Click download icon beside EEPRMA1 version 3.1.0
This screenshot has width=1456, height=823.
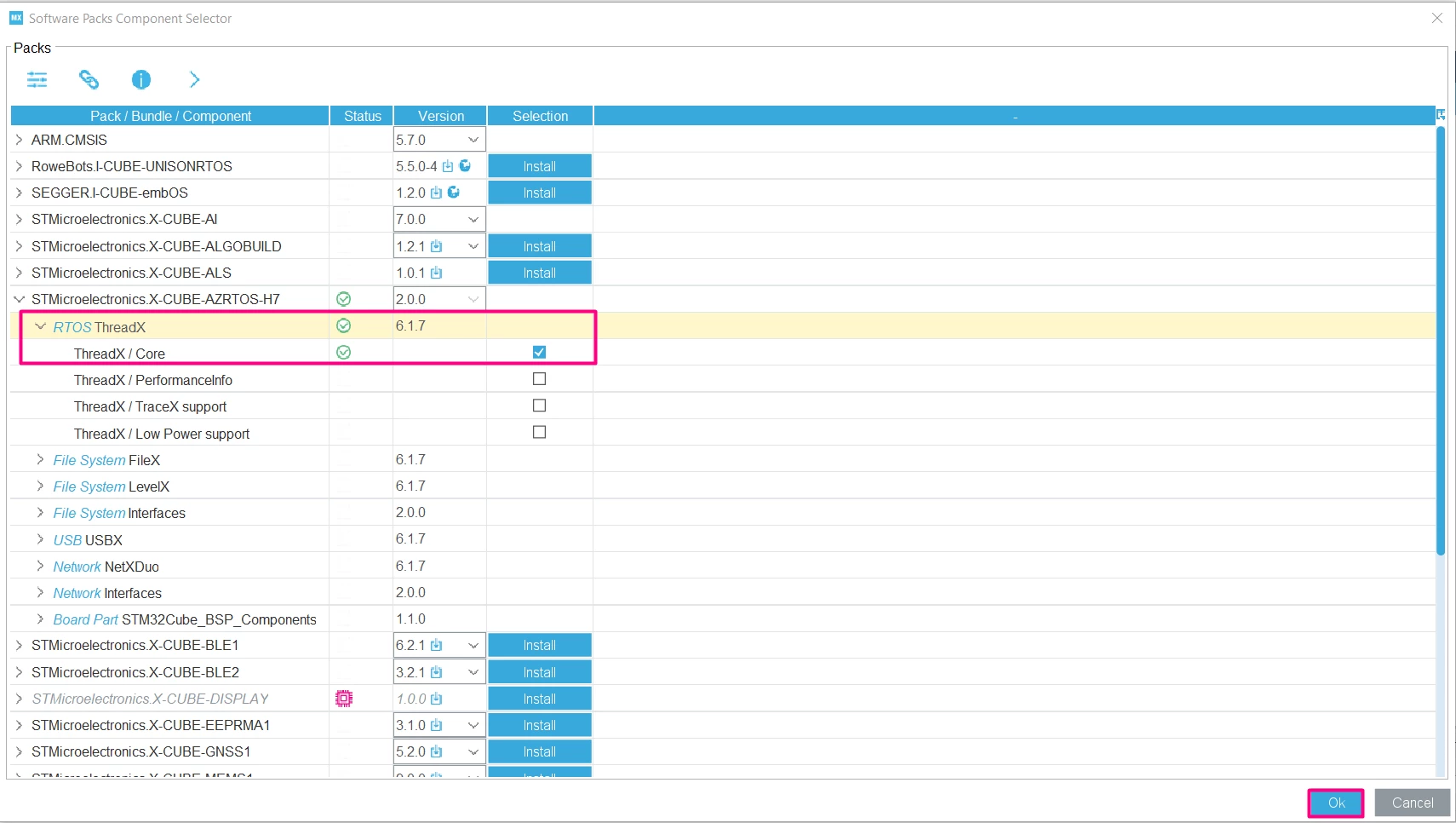(436, 725)
